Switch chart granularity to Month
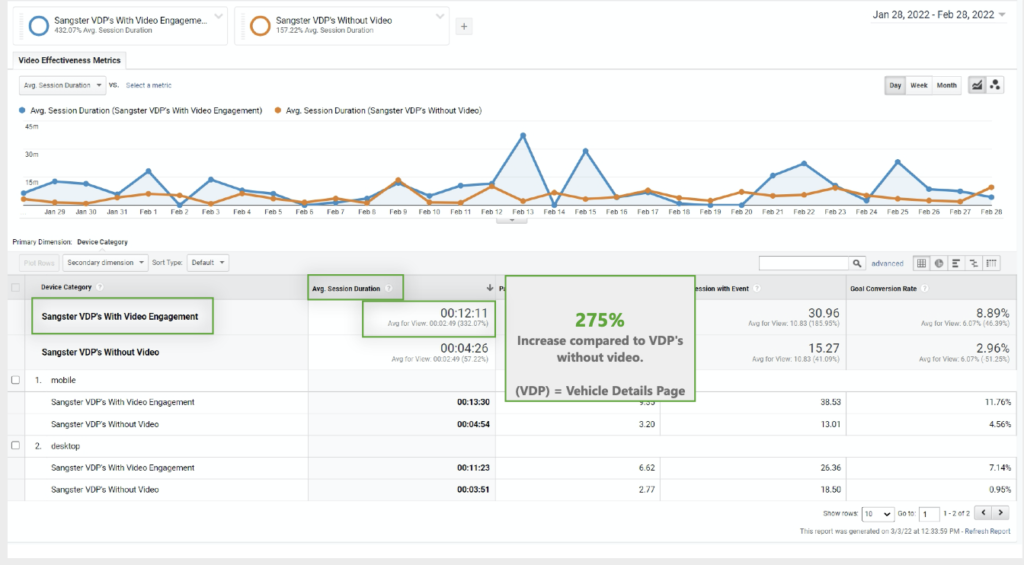Image resolution: width=1024 pixels, height=565 pixels. click(x=946, y=86)
